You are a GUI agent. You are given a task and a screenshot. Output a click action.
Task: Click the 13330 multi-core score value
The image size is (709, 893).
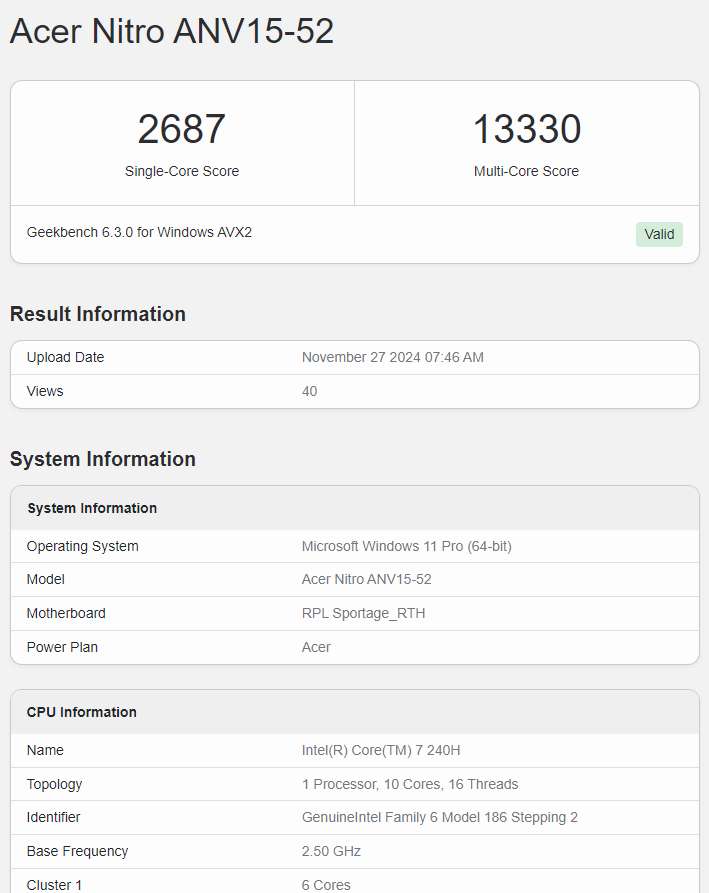point(527,129)
